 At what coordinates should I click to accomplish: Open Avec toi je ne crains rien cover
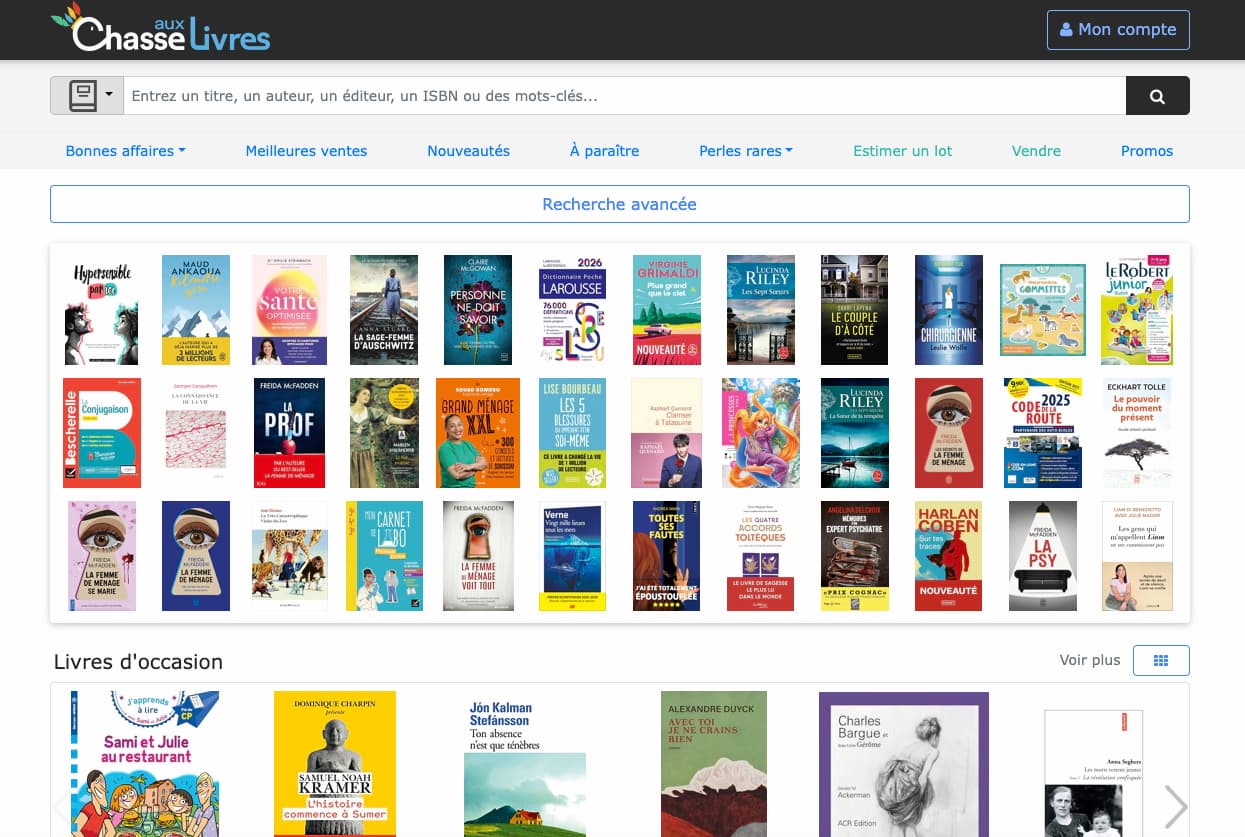714,764
